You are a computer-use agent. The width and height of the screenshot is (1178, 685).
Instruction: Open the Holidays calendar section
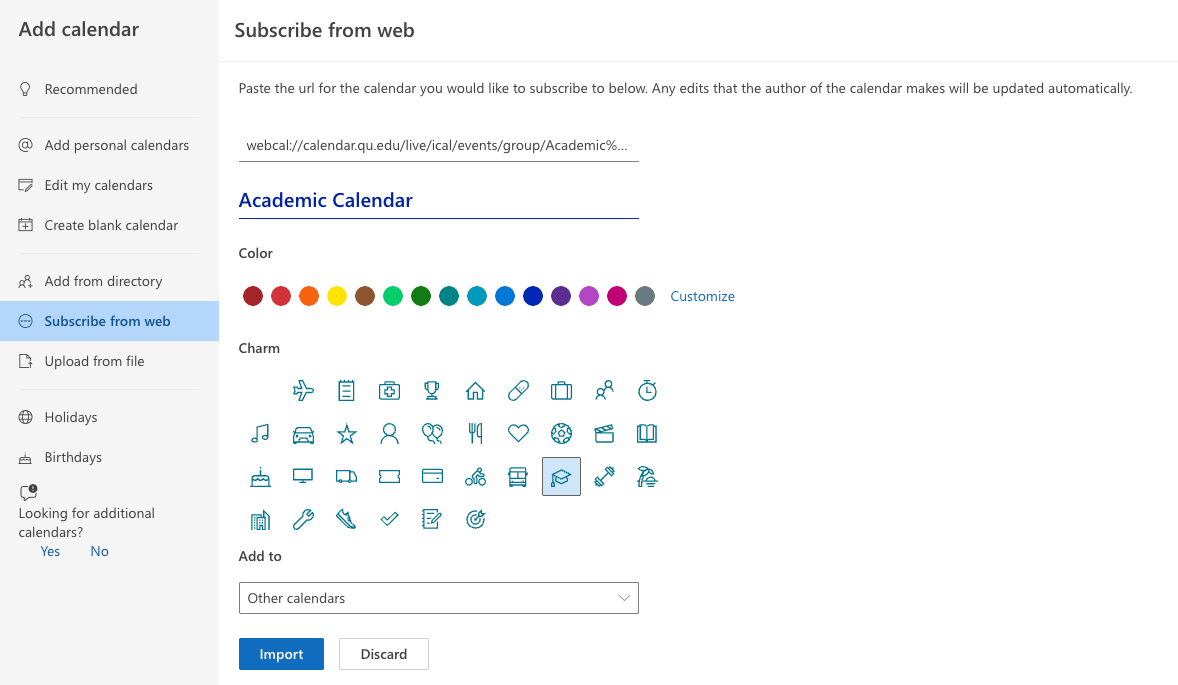click(71, 417)
